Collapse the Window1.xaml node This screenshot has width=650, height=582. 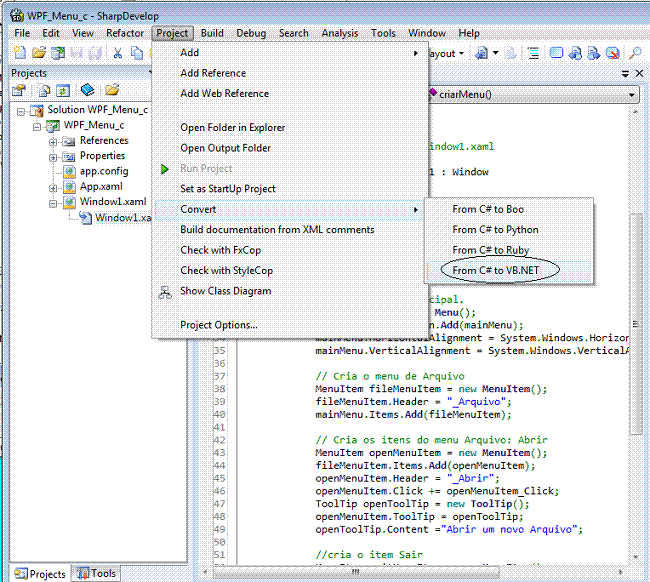pos(53,204)
